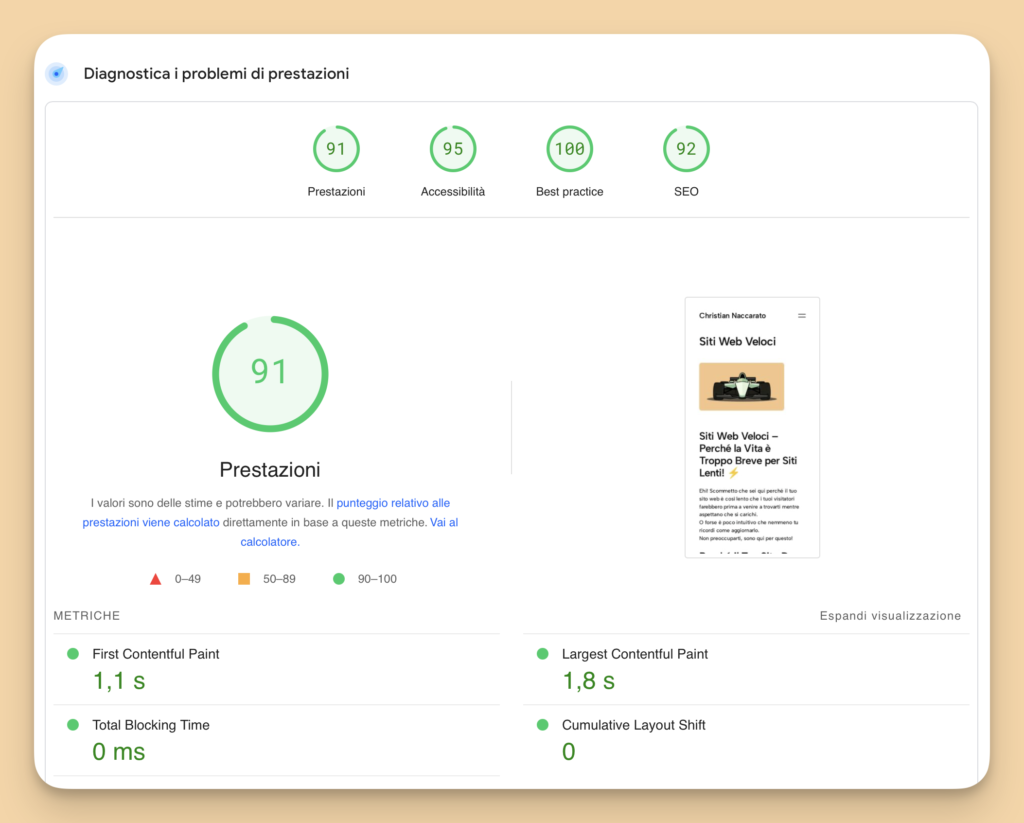The width and height of the screenshot is (1024, 823).
Task: Open 'punteggio relativo alle prestazioni' link
Action: 393,503
